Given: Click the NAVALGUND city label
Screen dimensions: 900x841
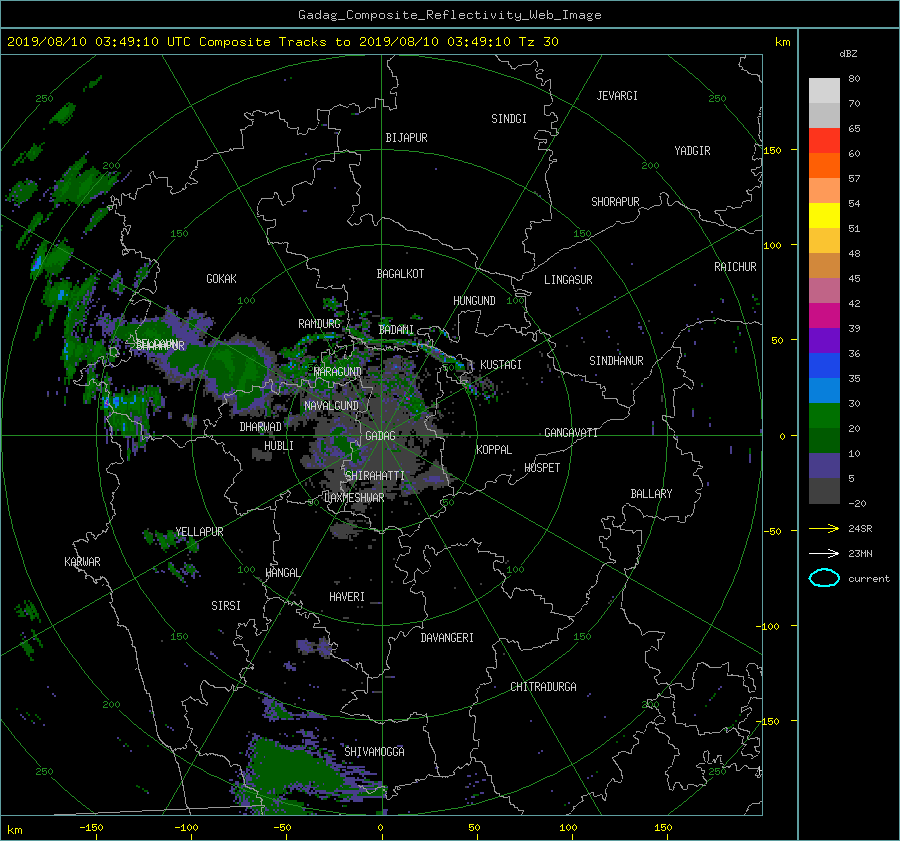Looking at the screenshot, I should pyautogui.click(x=331, y=406).
